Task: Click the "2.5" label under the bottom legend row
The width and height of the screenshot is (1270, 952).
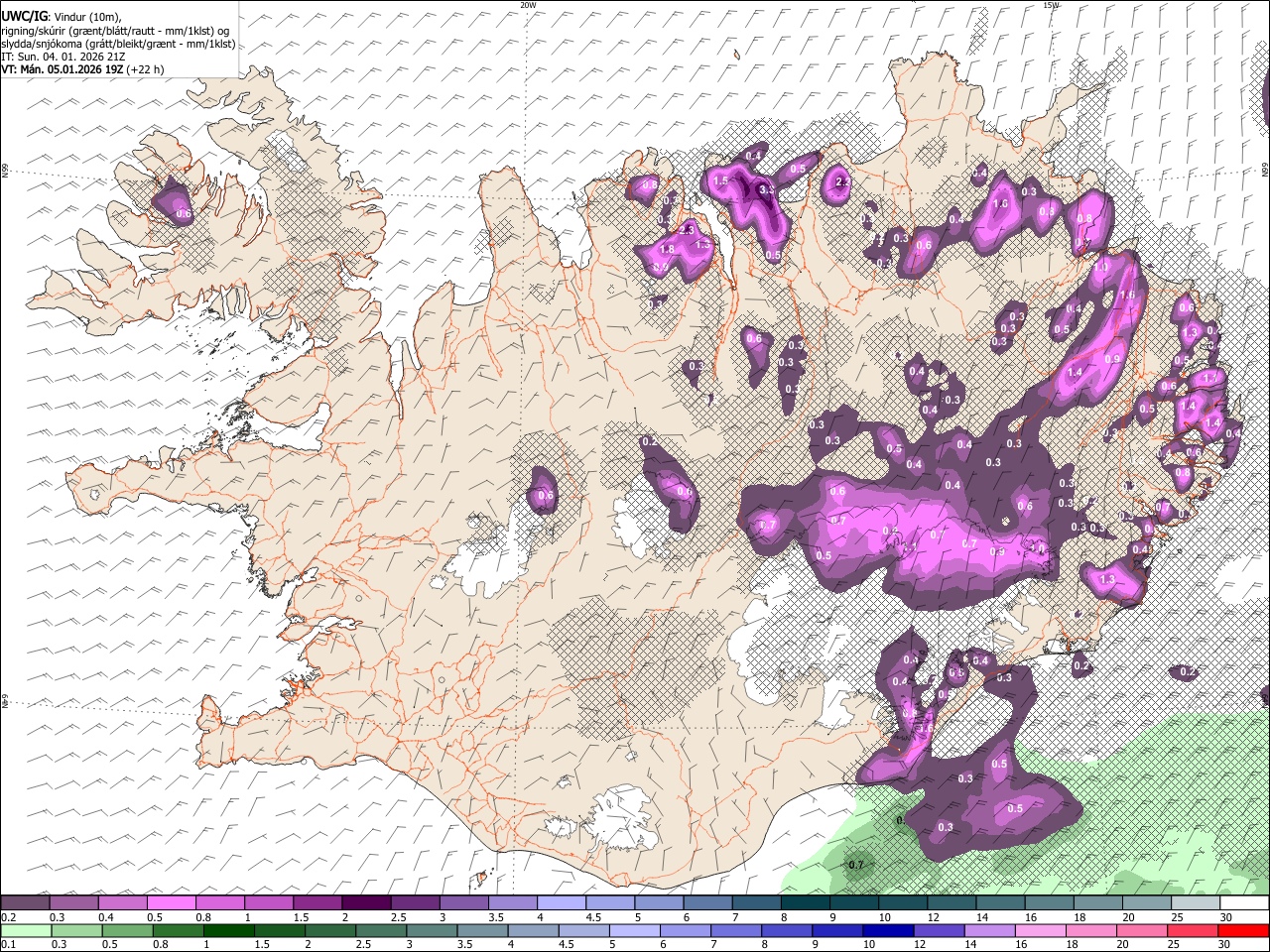Action: 363,944
